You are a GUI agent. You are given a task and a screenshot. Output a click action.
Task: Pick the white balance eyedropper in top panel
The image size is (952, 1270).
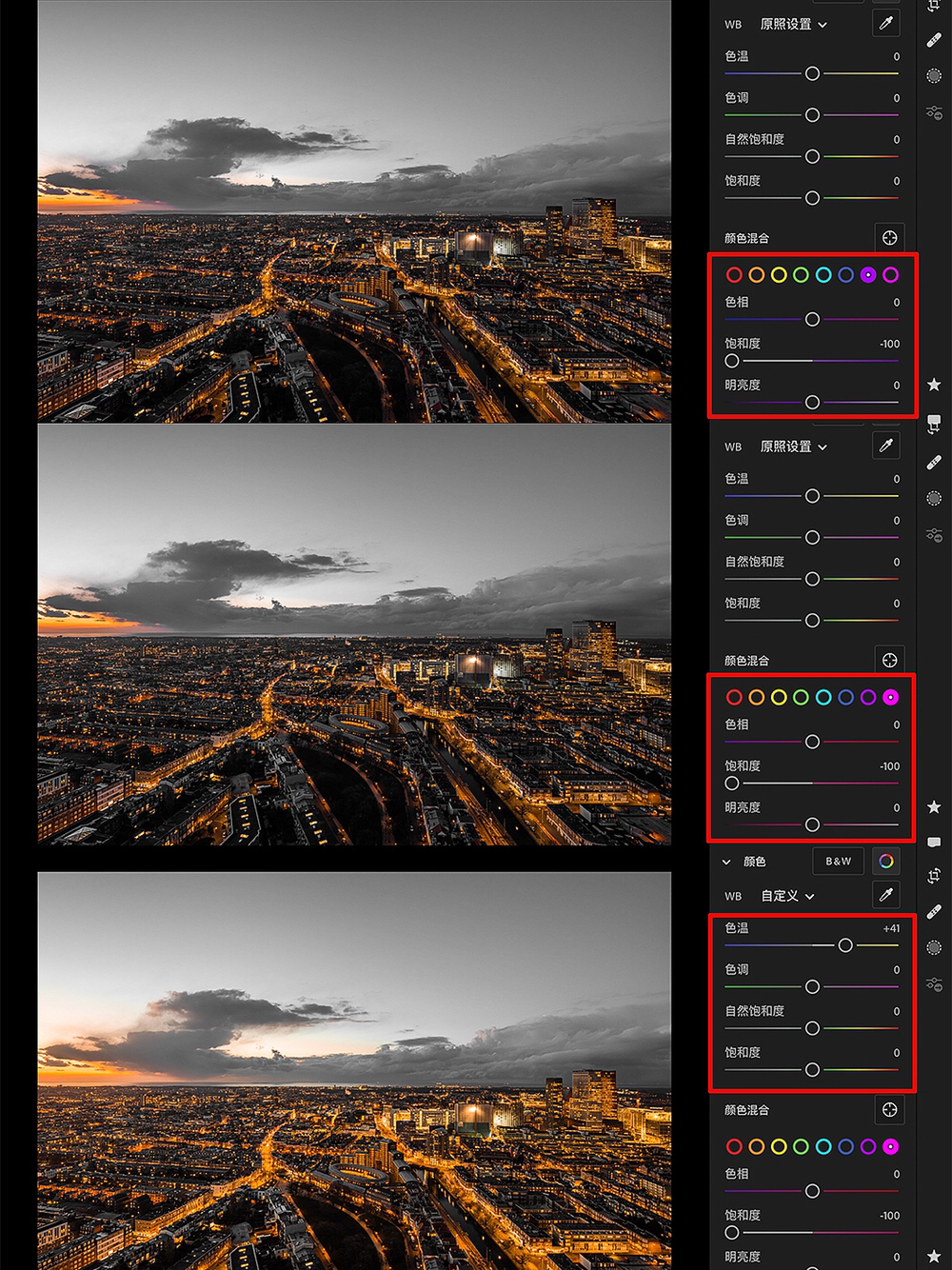click(886, 23)
